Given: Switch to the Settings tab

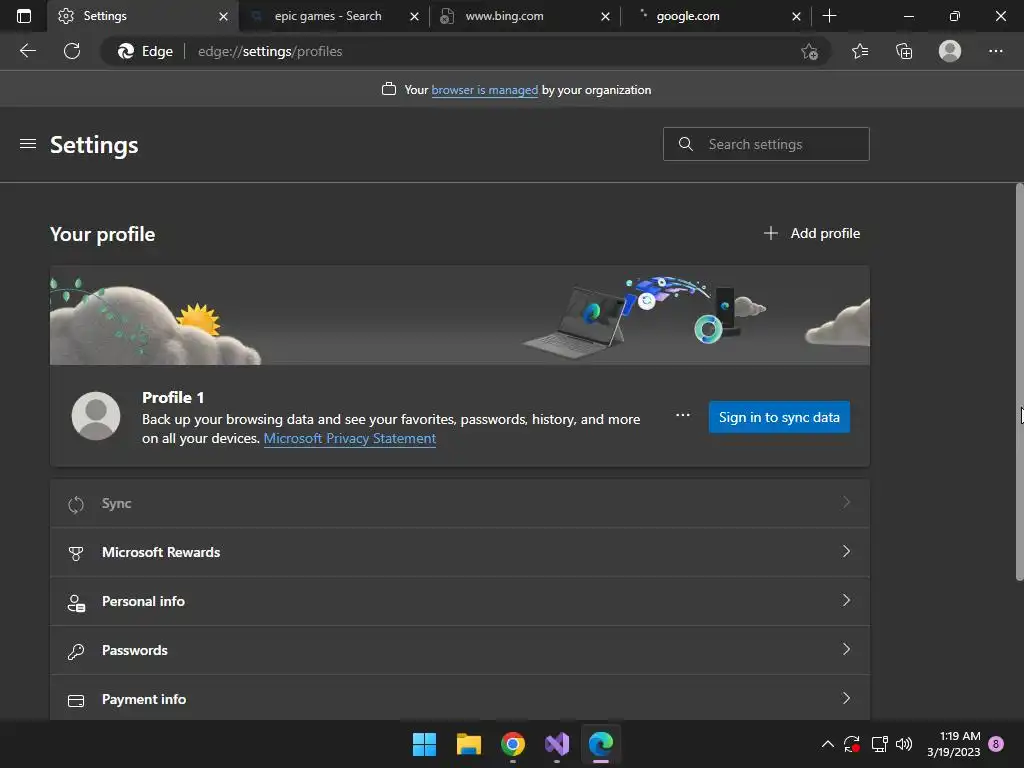Looking at the screenshot, I should tap(143, 16).
